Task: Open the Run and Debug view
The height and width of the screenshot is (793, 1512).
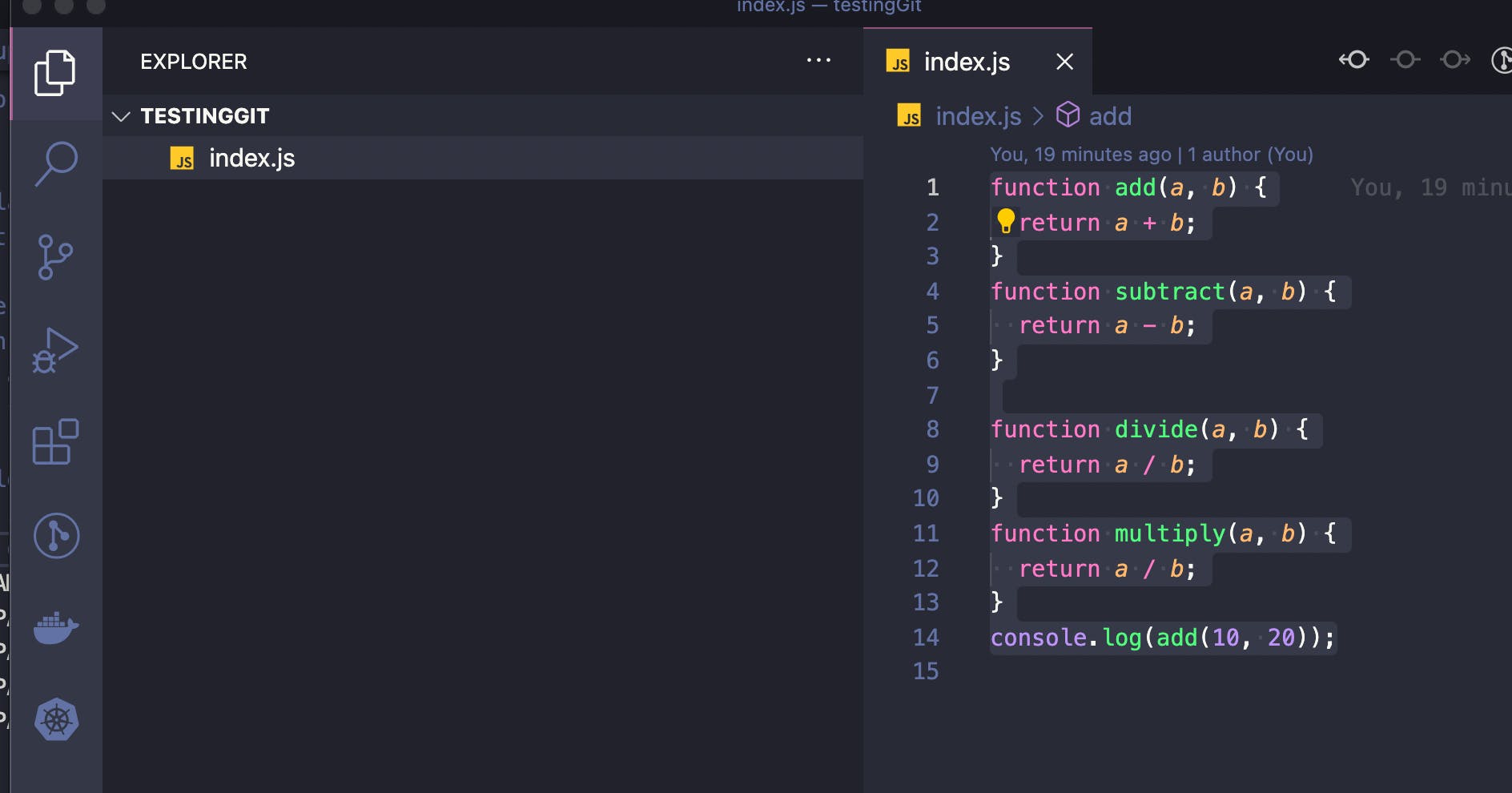Action: (55, 350)
